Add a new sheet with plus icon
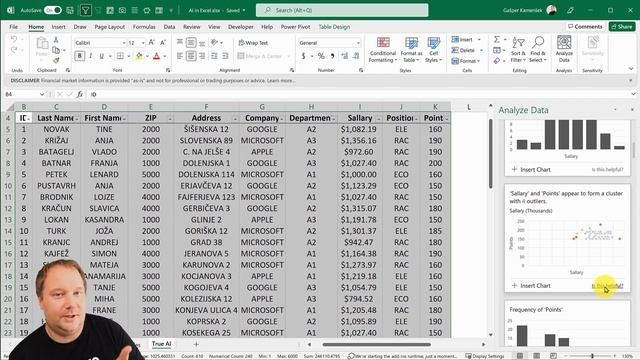This screenshot has height=360, width=640. tap(196, 344)
